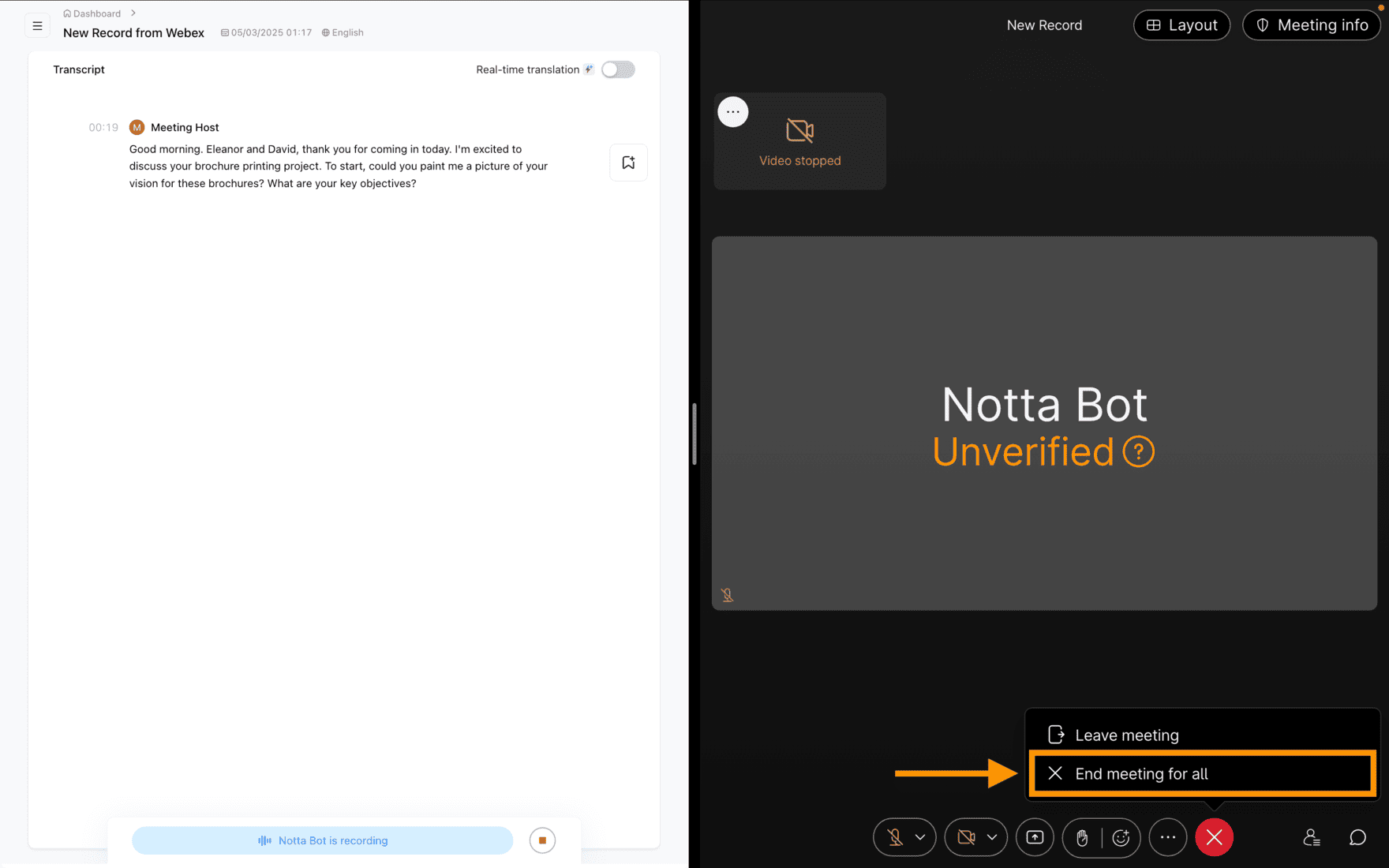Click the Meeting Host avatar icon
Image resolution: width=1389 pixels, height=868 pixels.
(x=137, y=127)
